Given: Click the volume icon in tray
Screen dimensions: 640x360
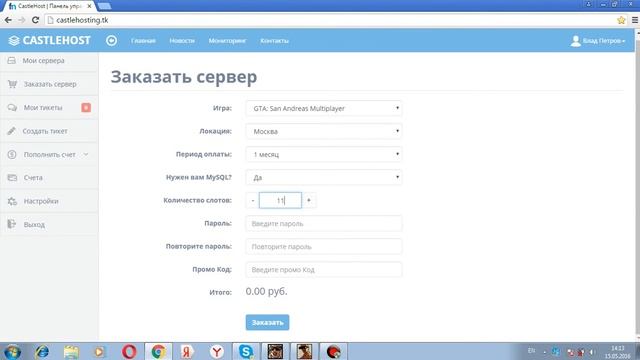Looking at the screenshot, I should 591,352.
